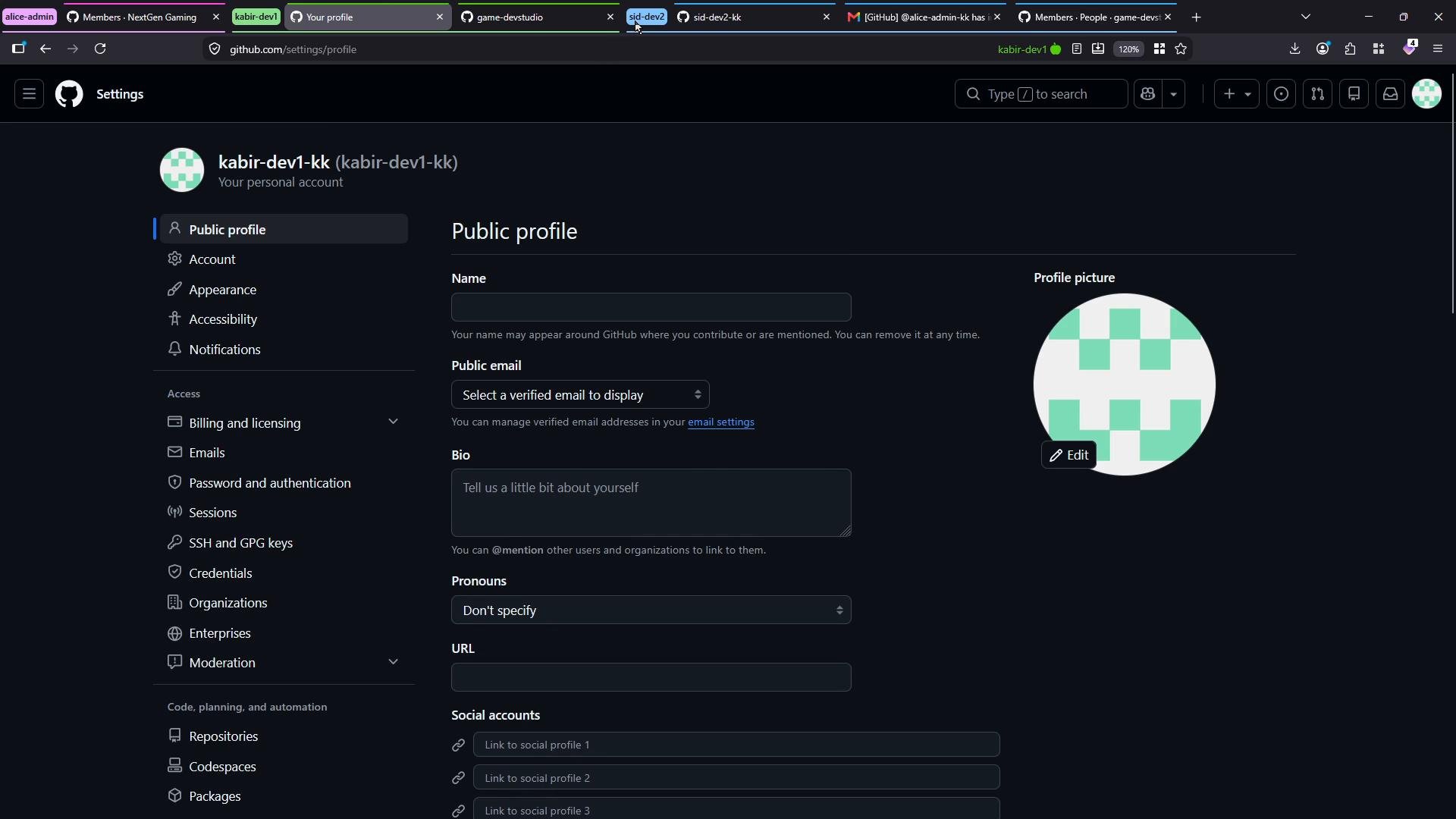Click the 120% zoom level badge
The image size is (1456, 819).
1128,49
